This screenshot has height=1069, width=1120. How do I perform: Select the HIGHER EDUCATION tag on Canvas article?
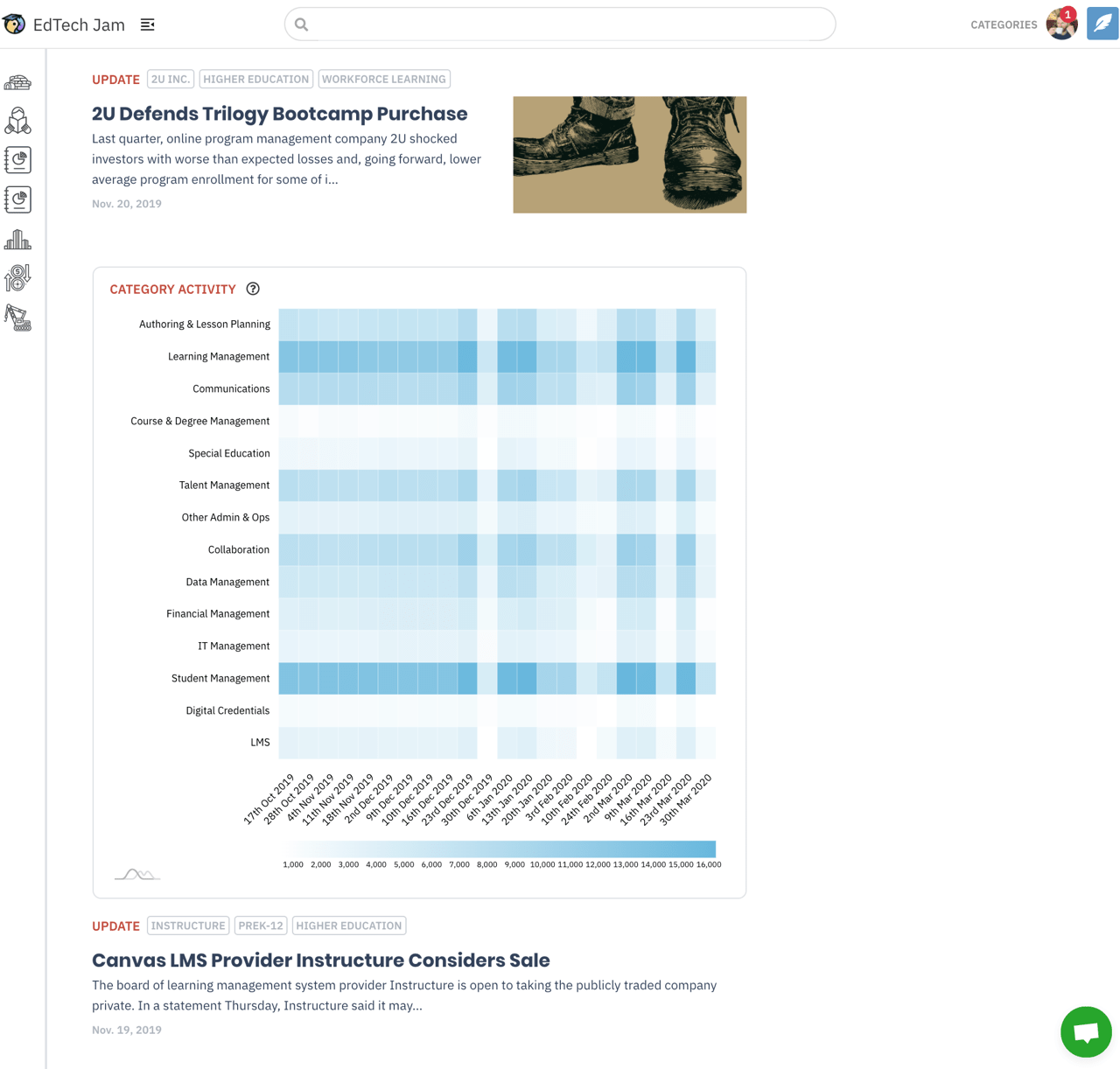(348, 926)
